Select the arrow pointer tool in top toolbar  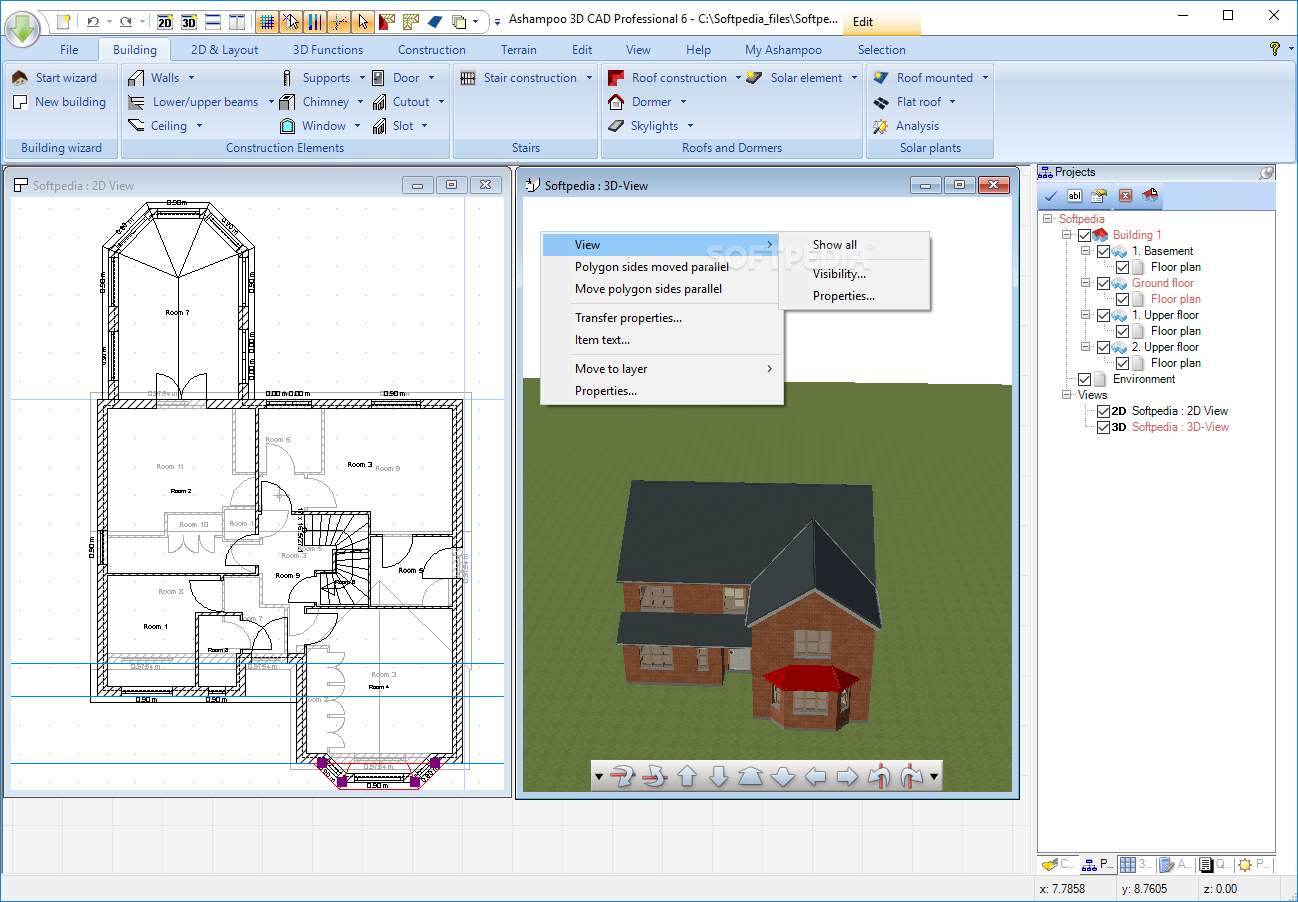pos(363,21)
